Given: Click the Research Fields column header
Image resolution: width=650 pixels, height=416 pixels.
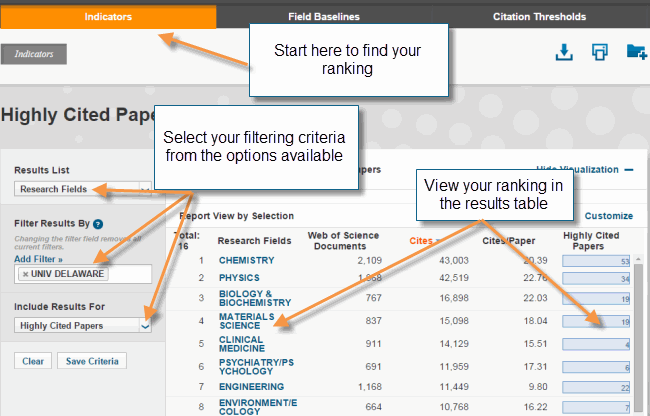Looking at the screenshot, I should pos(254,241).
